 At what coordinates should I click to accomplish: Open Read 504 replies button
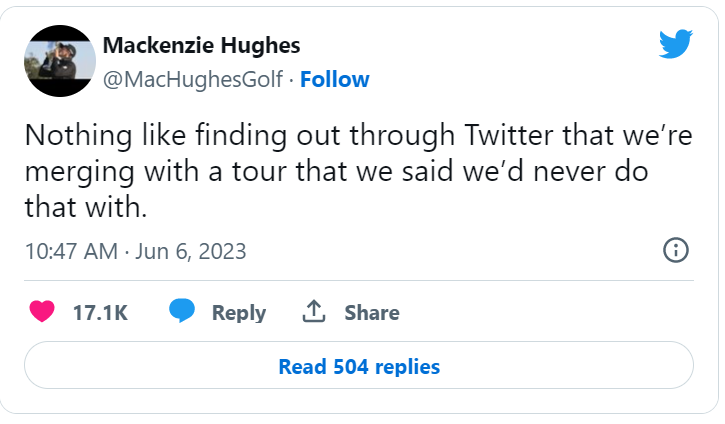(359, 367)
